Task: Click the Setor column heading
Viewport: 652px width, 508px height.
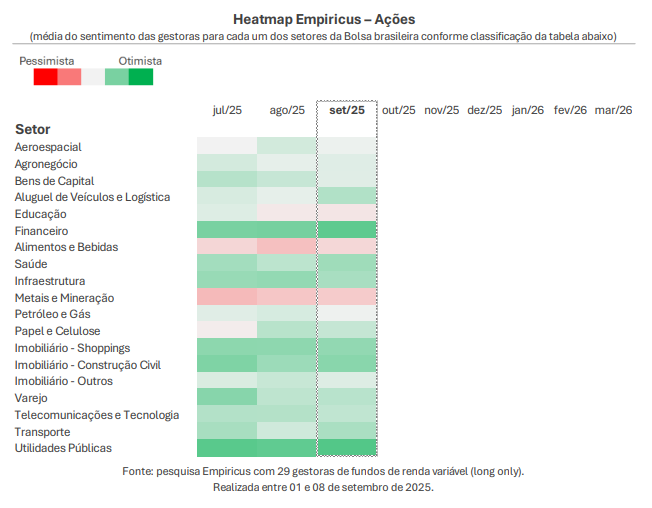Action: 33,130
